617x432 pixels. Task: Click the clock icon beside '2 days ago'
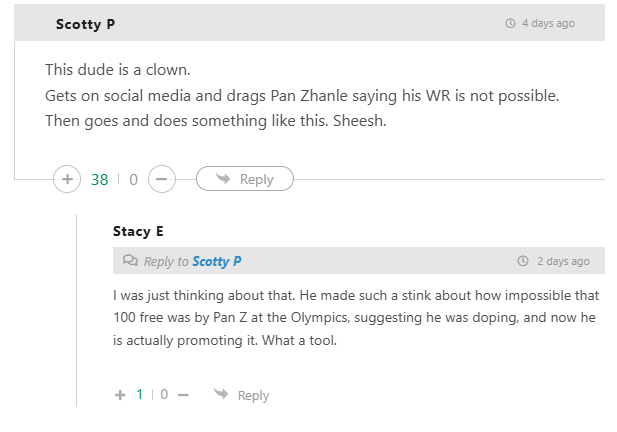point(523,260)
